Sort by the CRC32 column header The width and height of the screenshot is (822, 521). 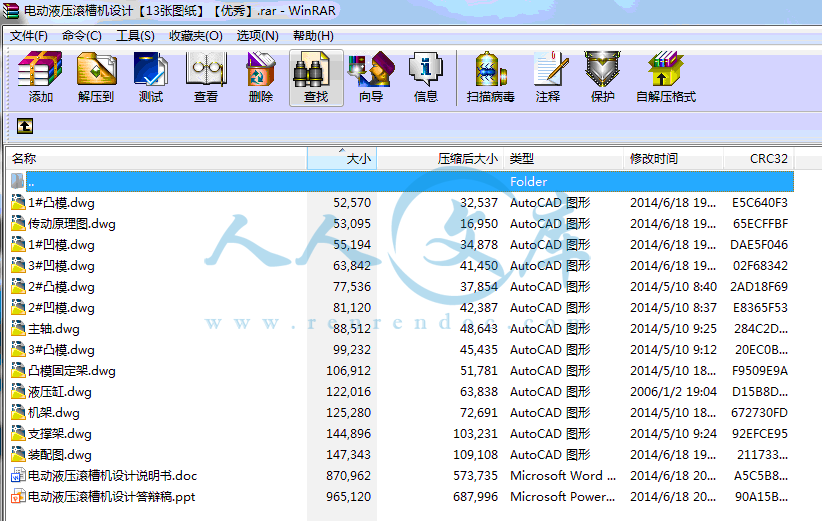[759, 159]
